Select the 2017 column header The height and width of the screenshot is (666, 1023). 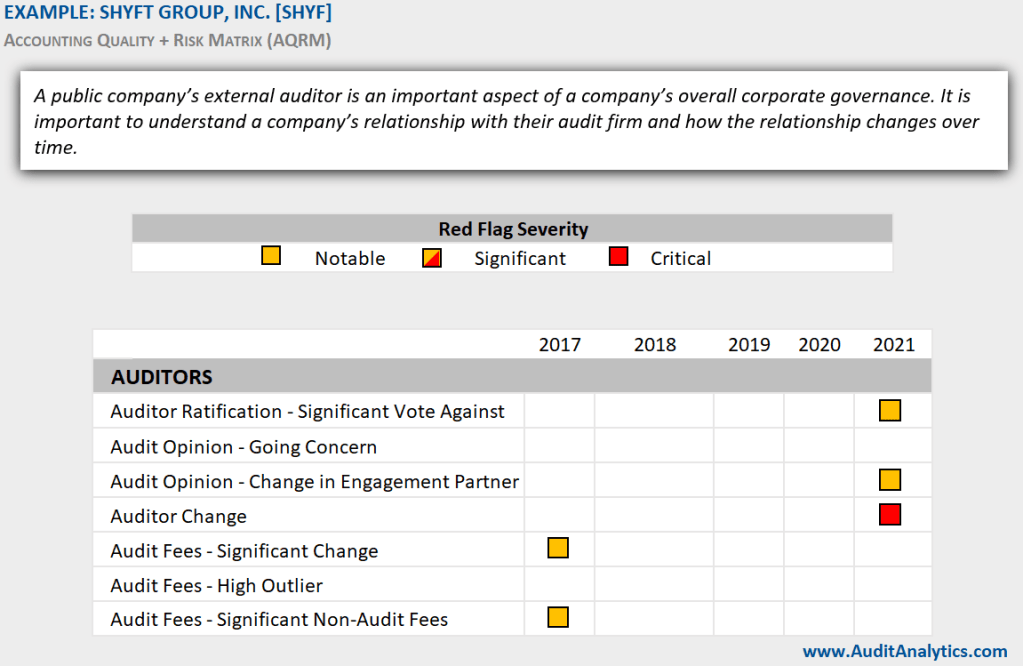tap(559, 344)
